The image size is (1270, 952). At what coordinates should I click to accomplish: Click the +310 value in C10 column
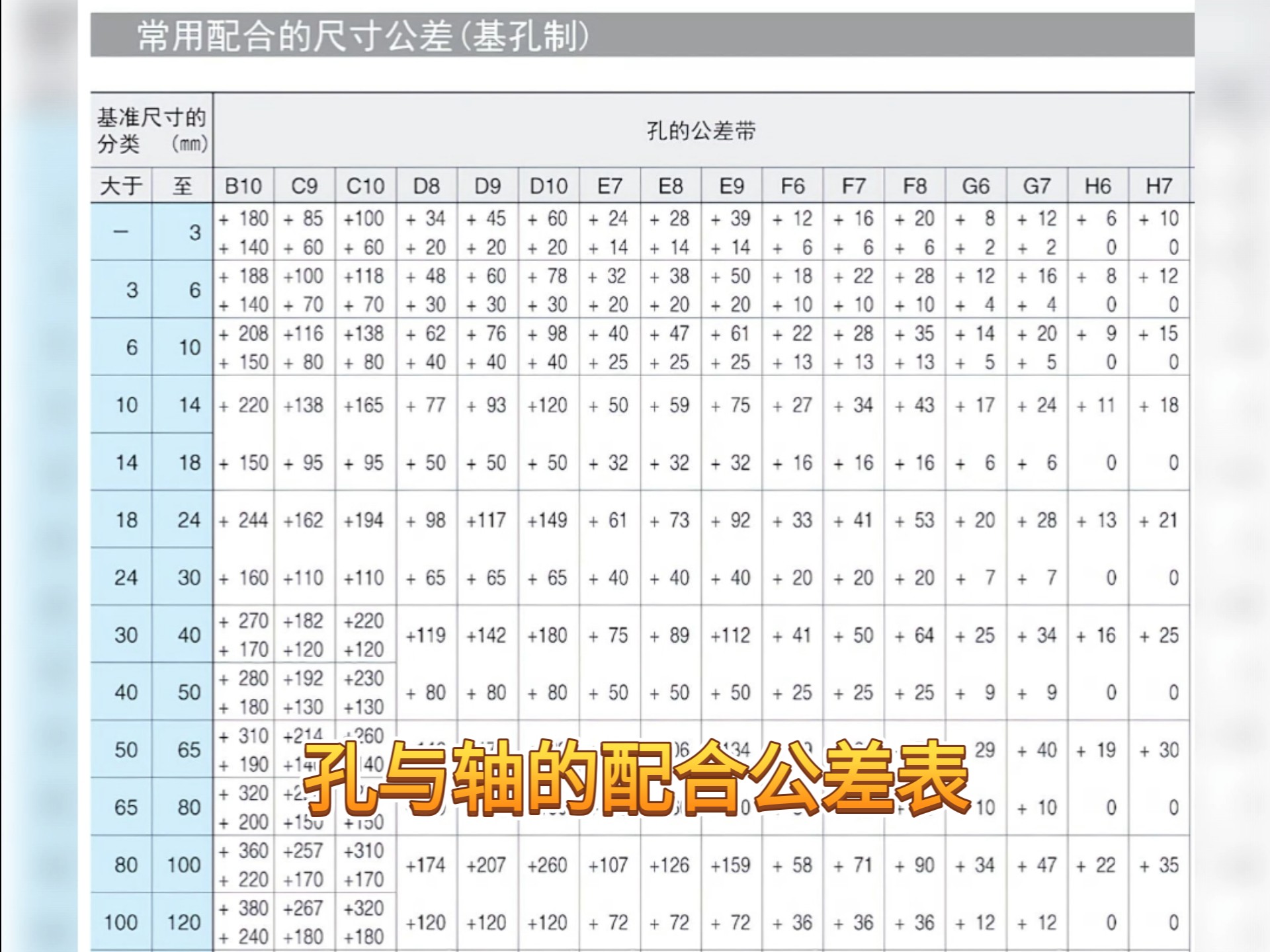[x=364, y=851]
